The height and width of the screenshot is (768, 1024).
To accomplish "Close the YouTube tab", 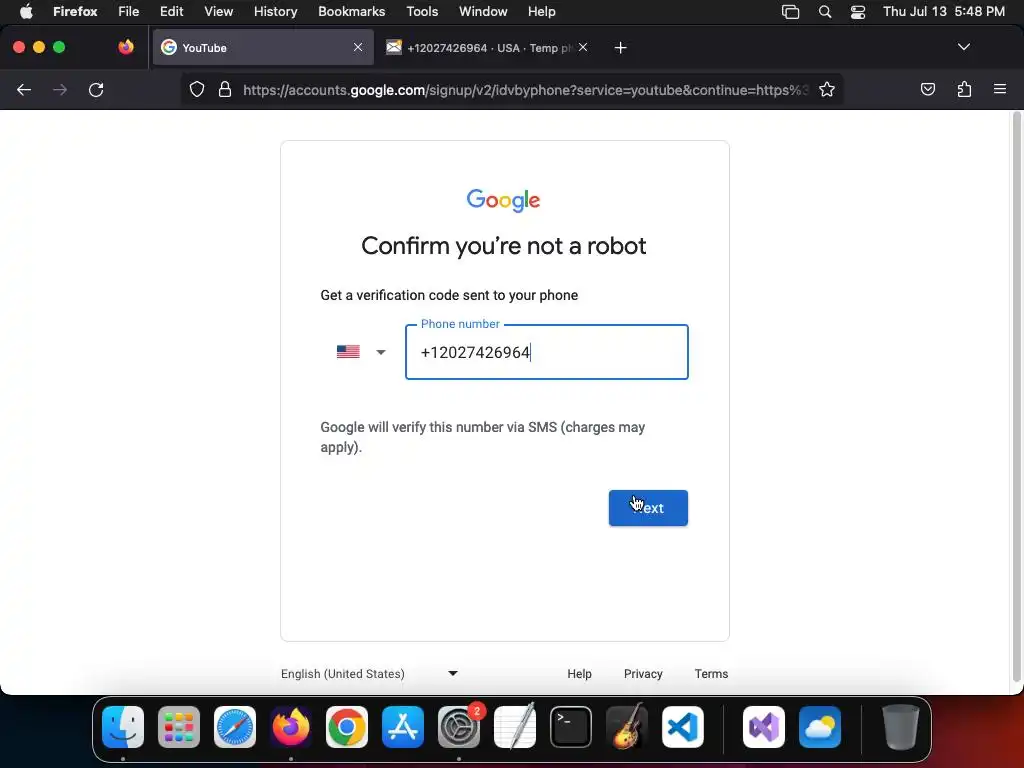I will click(x=358, y=47).
